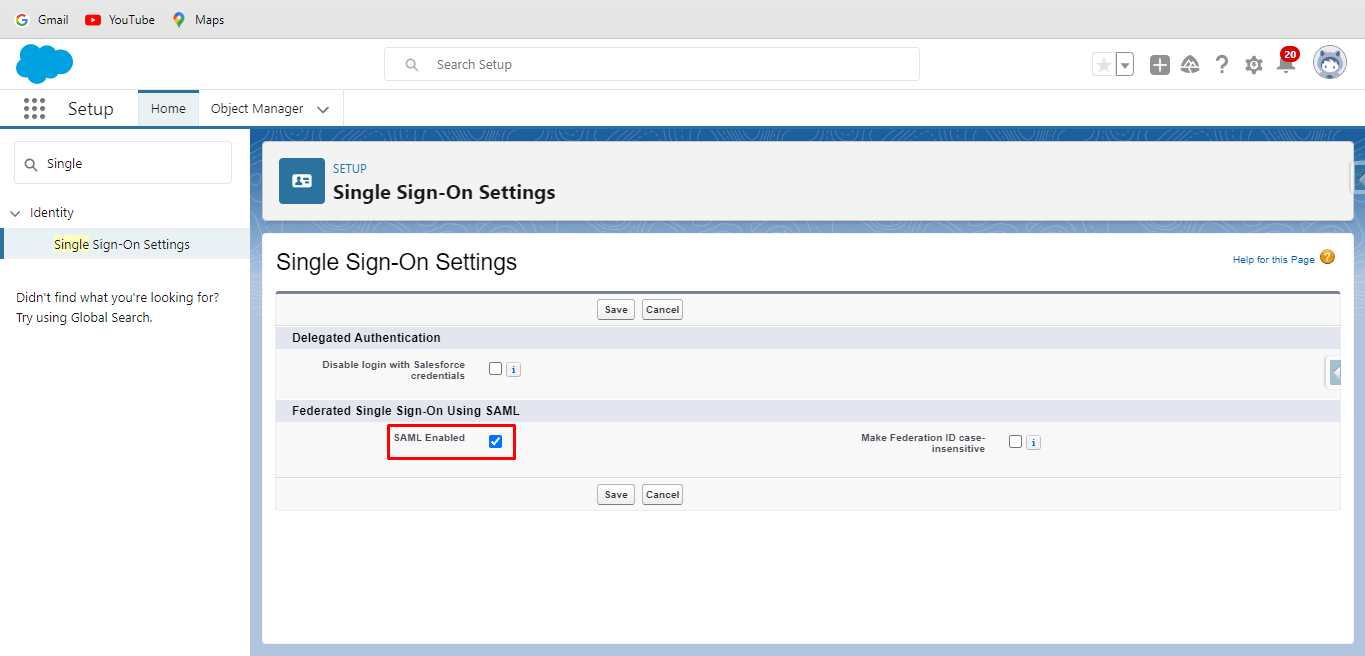This screenshot has width=1365, height=656.
Task: Collapse the Identity section in the sidebar
Action: click(x=15, y=212)
